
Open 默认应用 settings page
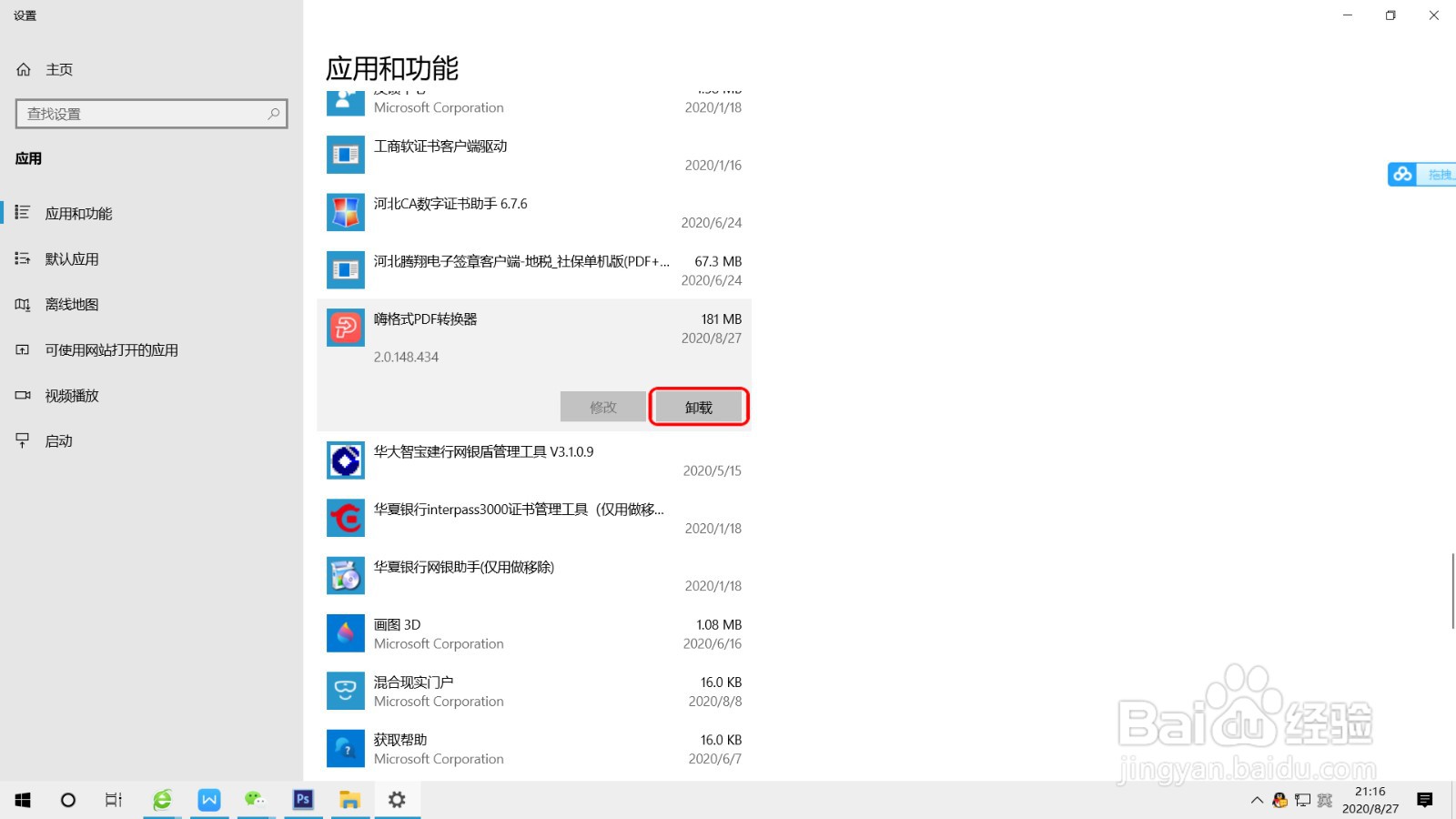[x=151, y=258]
